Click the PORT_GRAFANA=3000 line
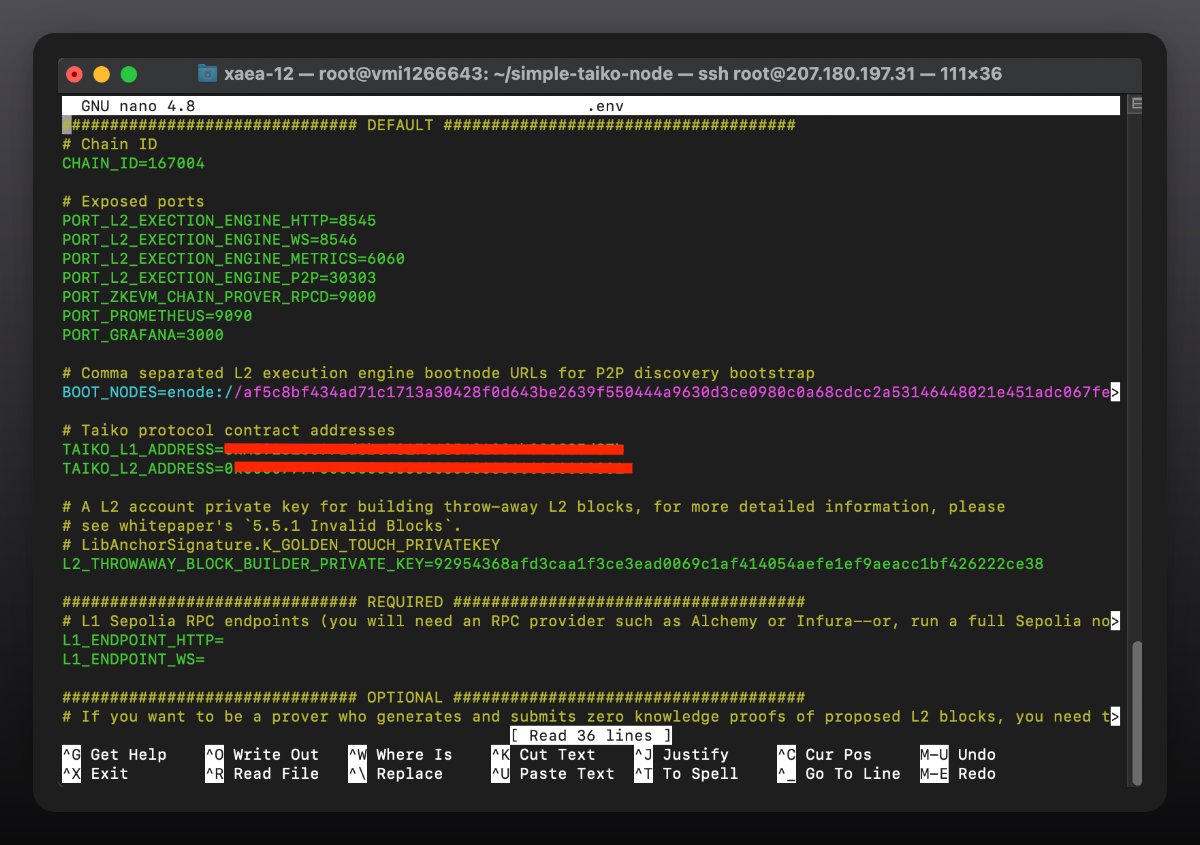This screenshot has height=845, width=1200. 143,335
